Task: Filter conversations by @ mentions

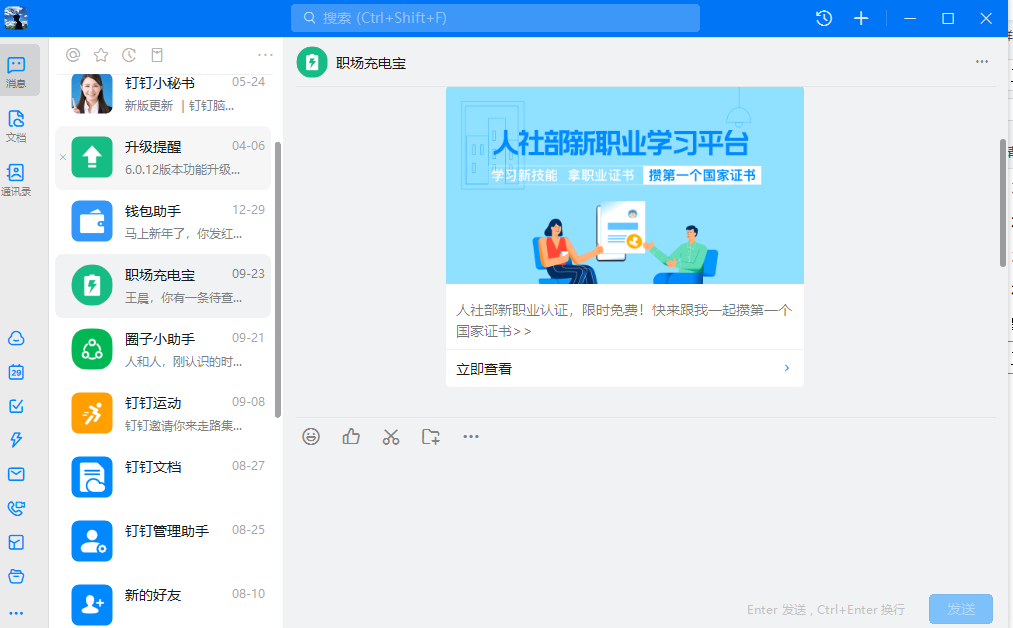Action: tap(73, 55)
